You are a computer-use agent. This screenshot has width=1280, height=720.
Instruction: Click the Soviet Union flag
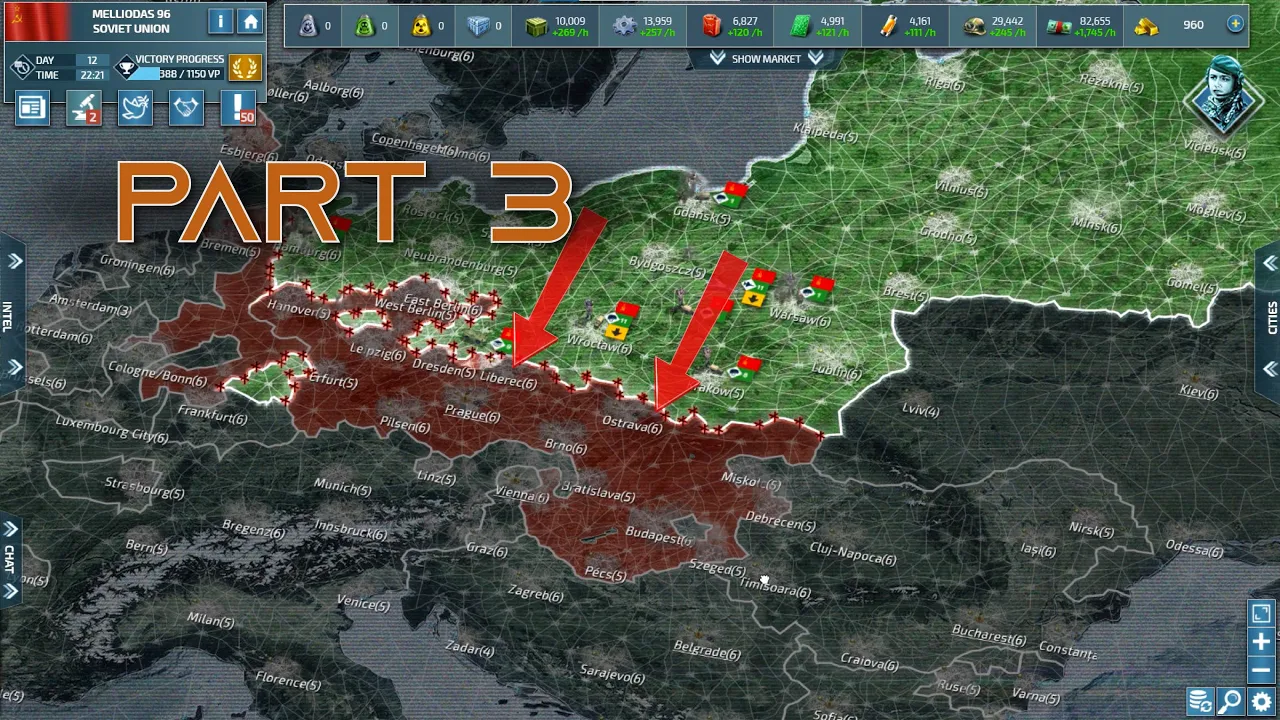coord(38,21)
